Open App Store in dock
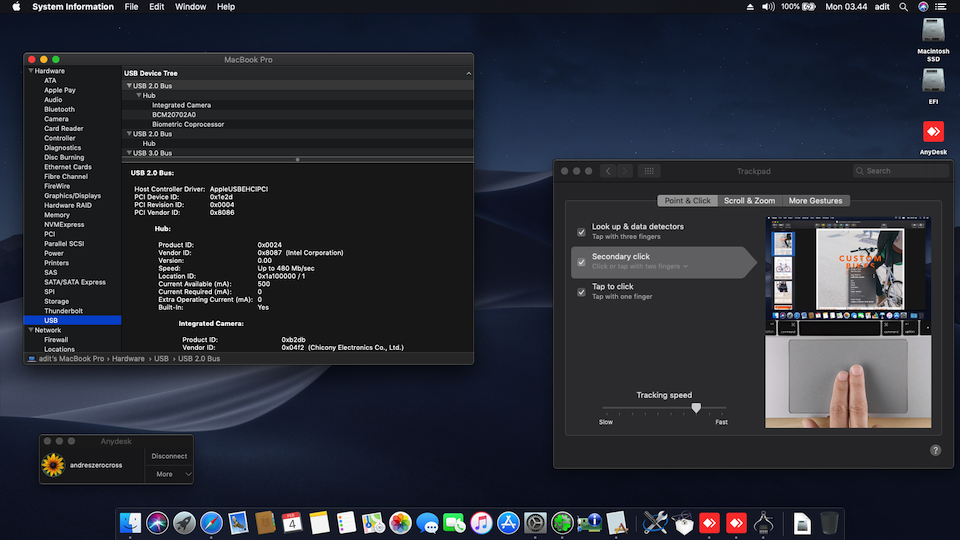Image resolution: width=960 pixels, height=540 pixels. (508, 523)
